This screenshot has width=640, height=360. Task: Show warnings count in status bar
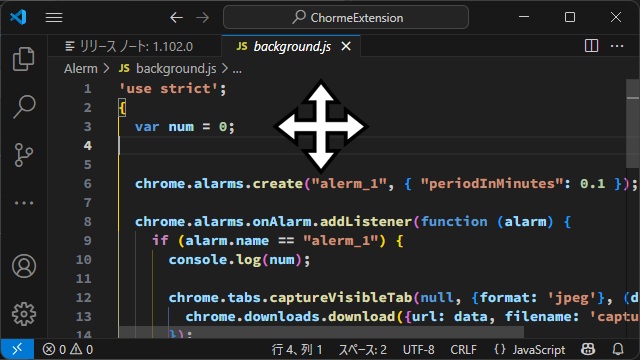pyautogui.click(x=81, y=350)
